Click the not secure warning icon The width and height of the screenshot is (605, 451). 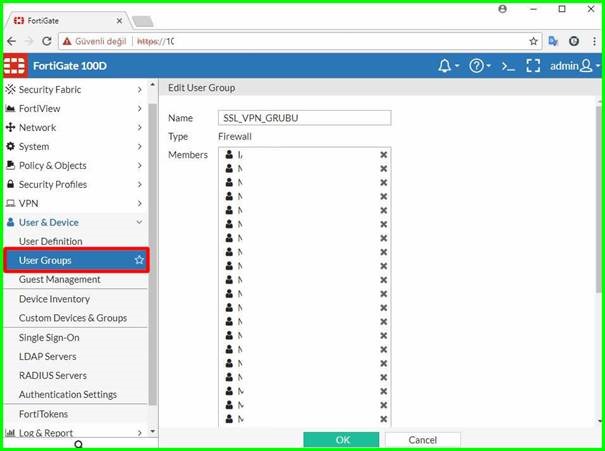67,41
